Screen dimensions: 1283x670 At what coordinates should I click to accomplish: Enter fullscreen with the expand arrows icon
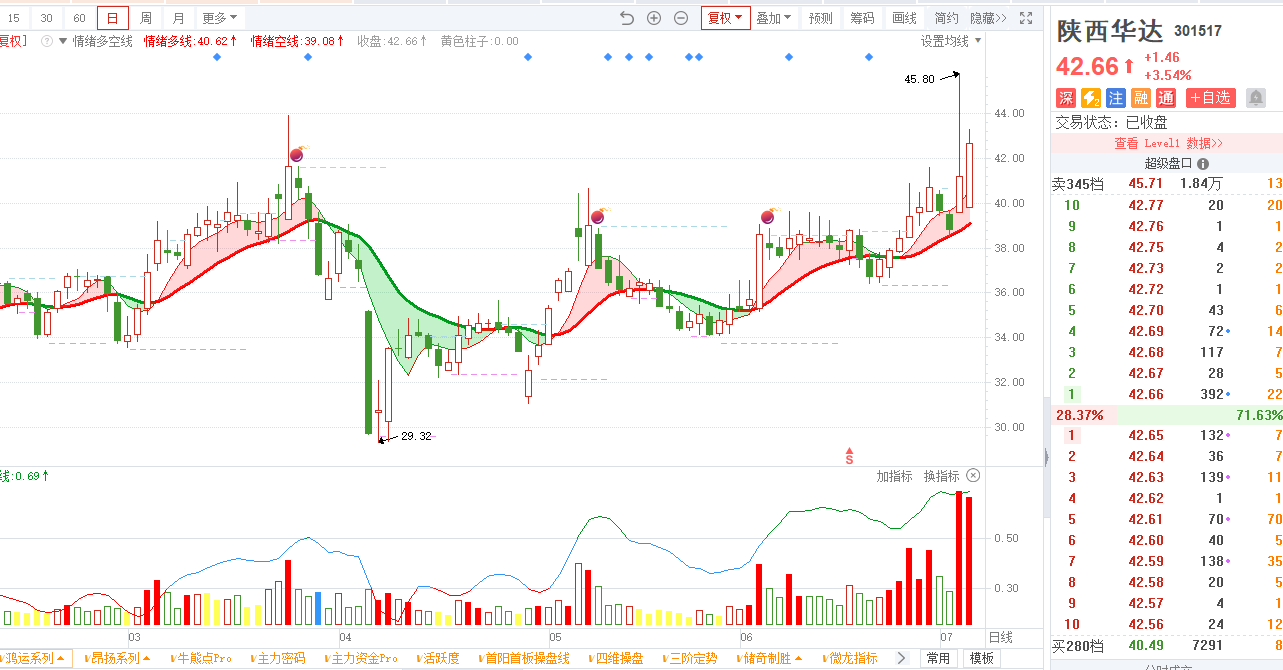tap(1025, 18)
